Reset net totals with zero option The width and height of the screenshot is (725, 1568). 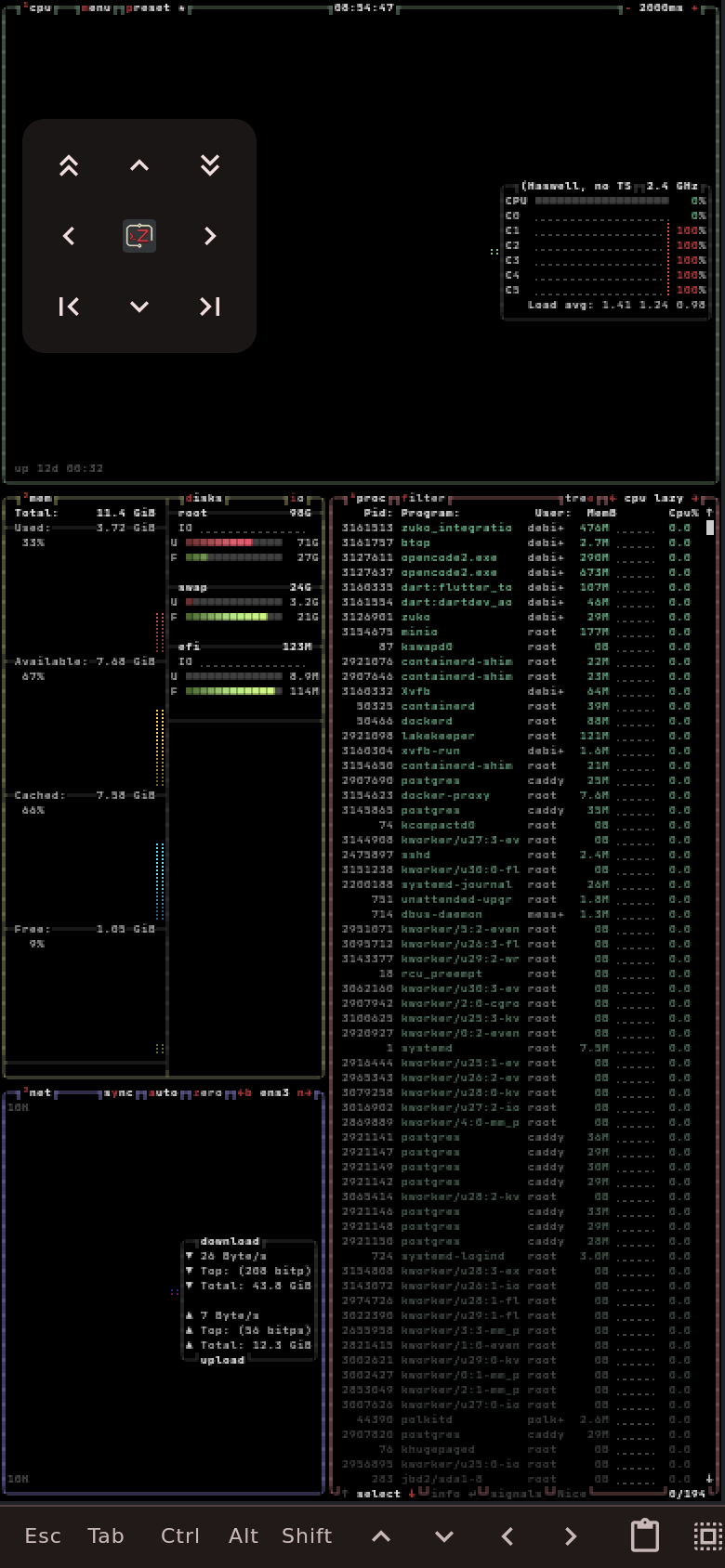pos(207,1092)
